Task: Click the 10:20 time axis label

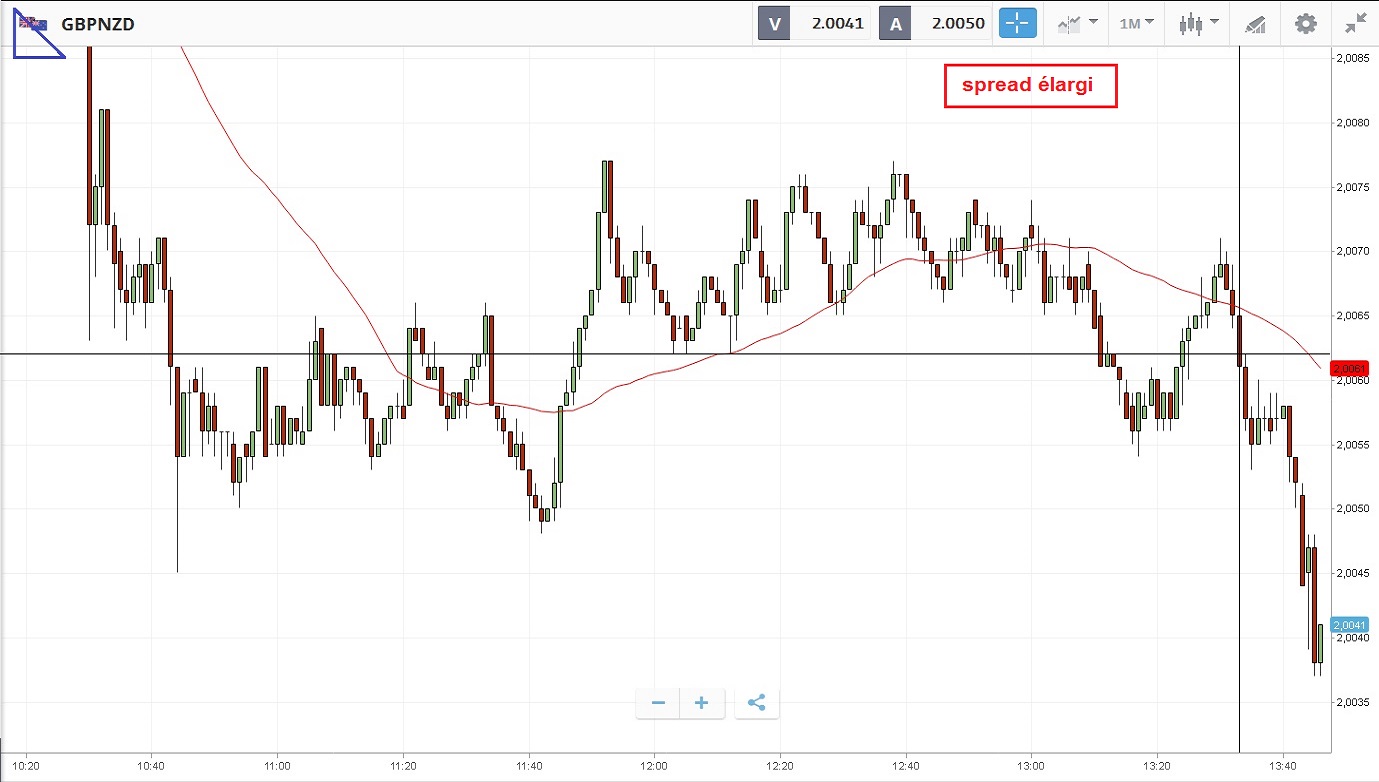Action: (x=26, y=768)
